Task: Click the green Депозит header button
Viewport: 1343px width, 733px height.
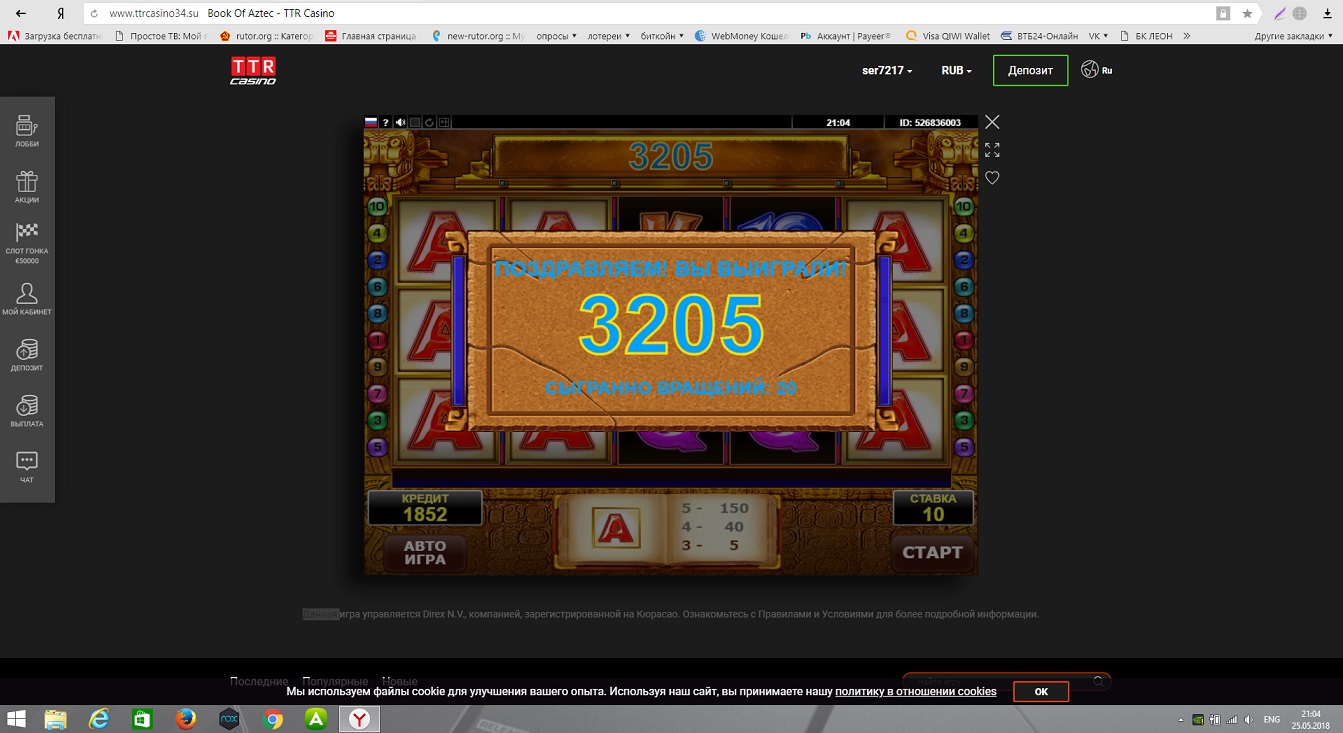Action: pyautogui.click(x=1030, y=71)
